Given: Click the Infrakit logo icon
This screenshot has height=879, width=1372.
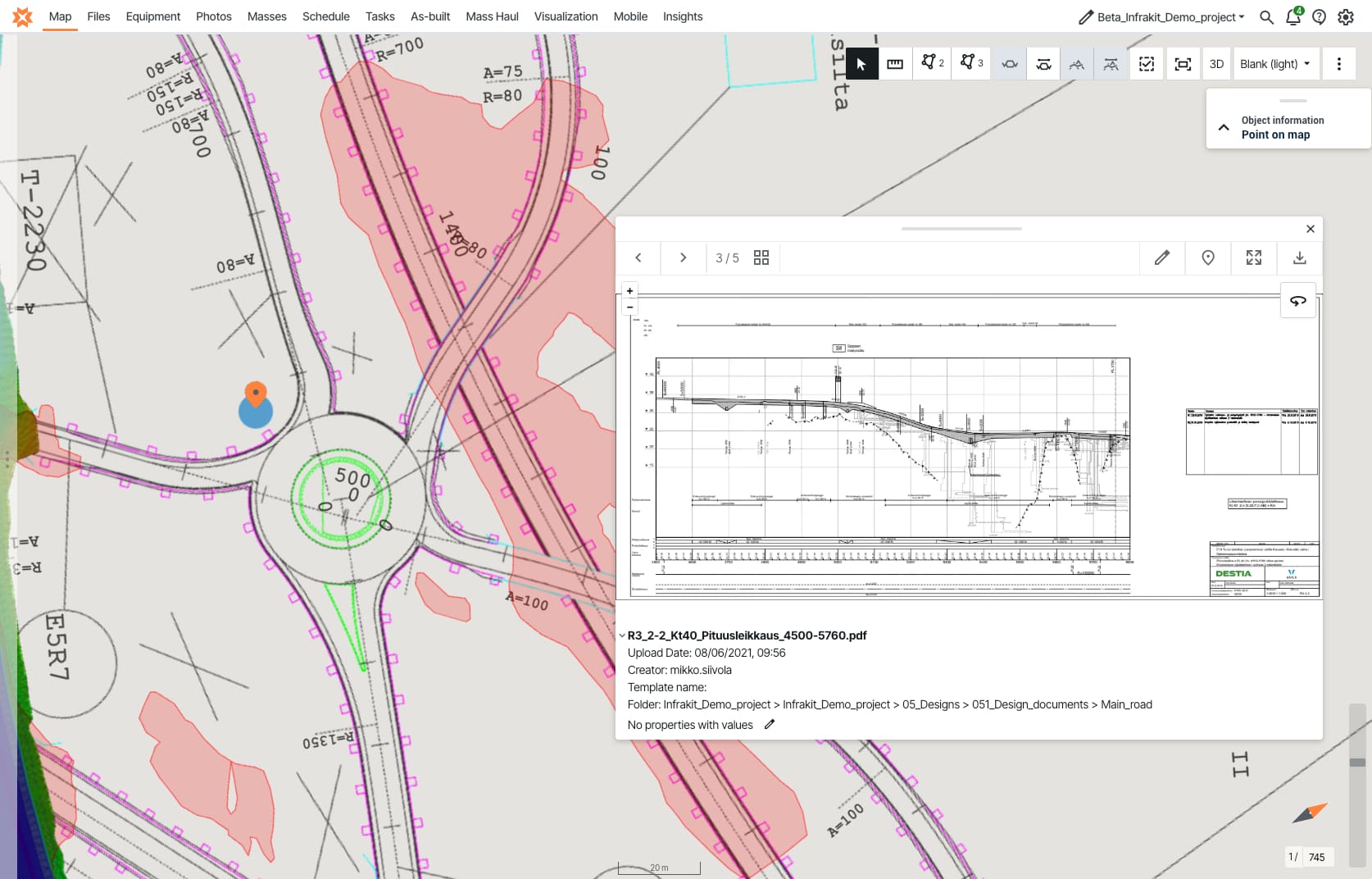Looking at the screenshot, I should coord(23,16).
